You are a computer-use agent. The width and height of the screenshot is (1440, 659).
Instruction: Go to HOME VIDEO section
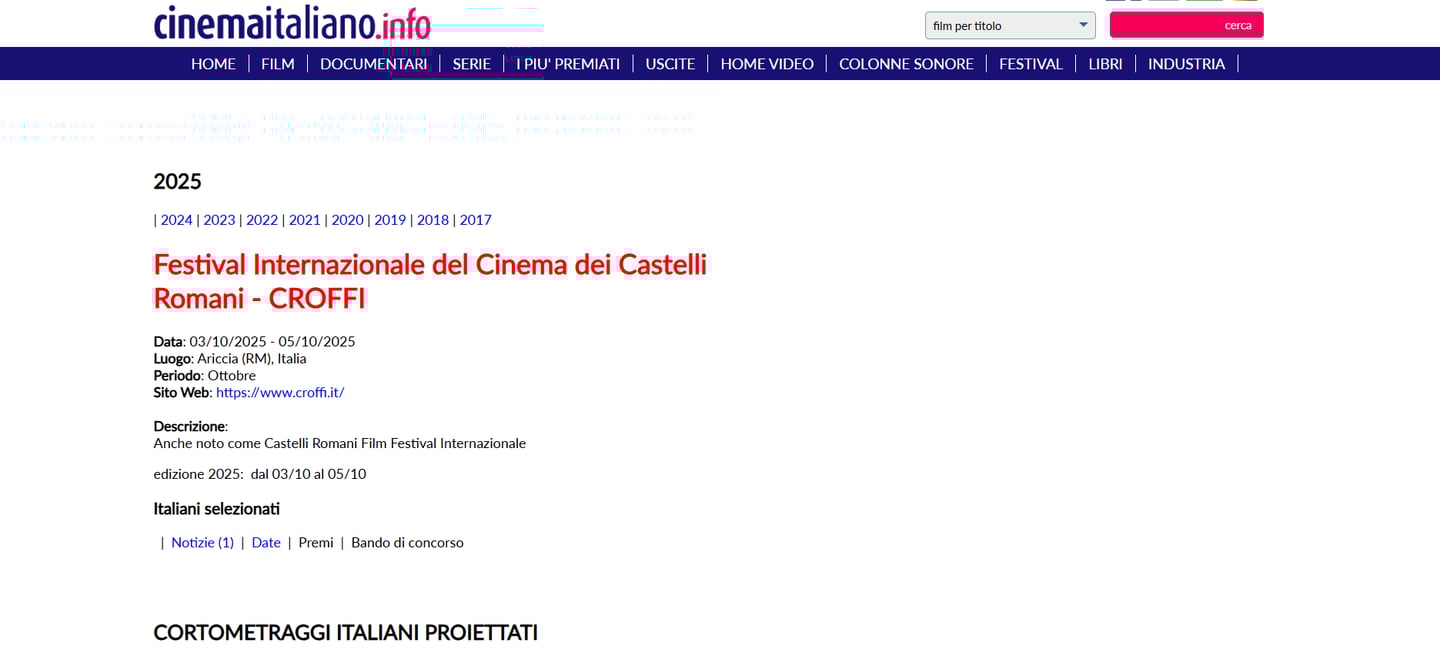click(x=767, y=64)
